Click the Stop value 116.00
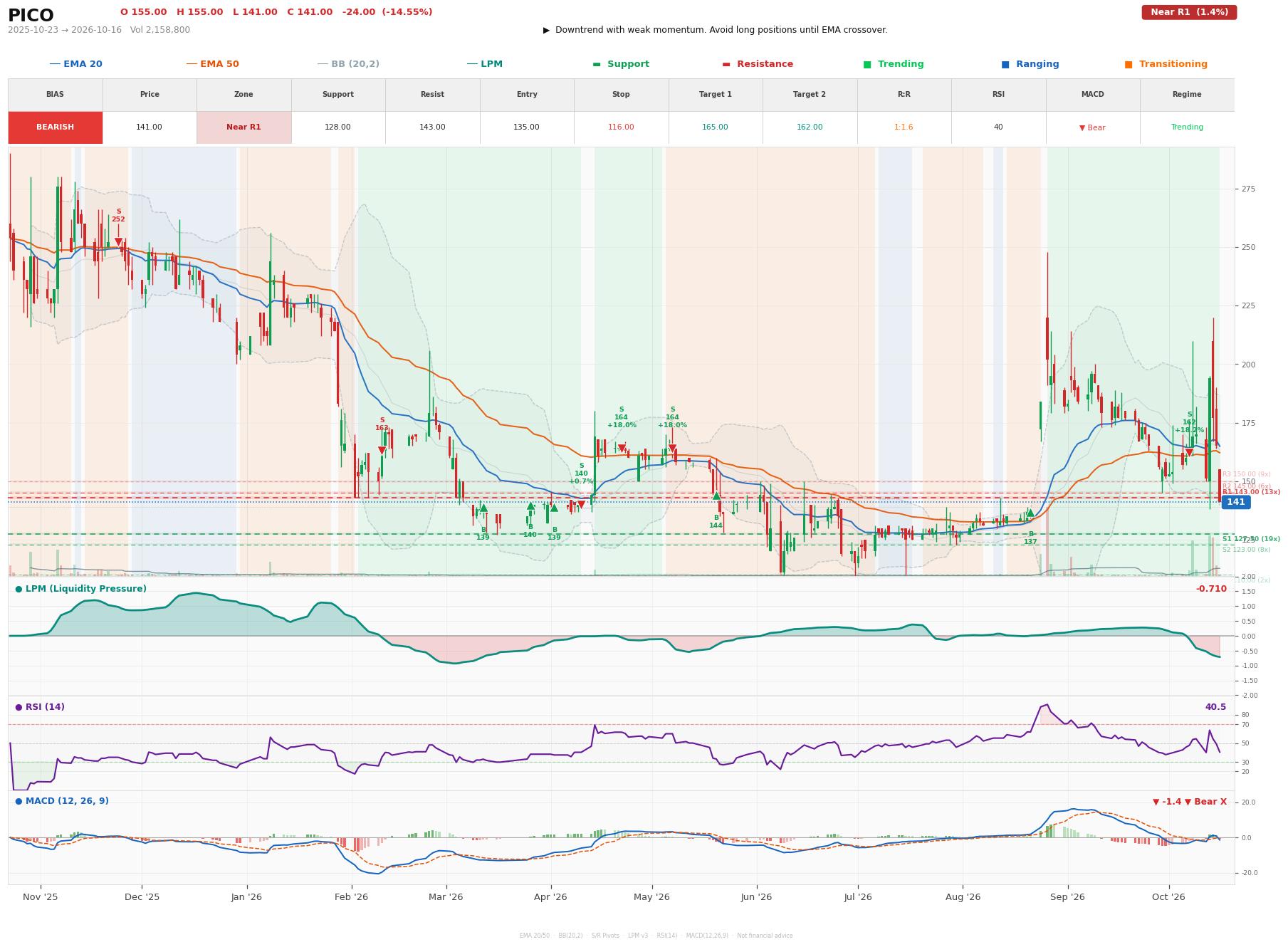Screen dimensions: 1288x947 pyautogui.click(x=621, y=127)
